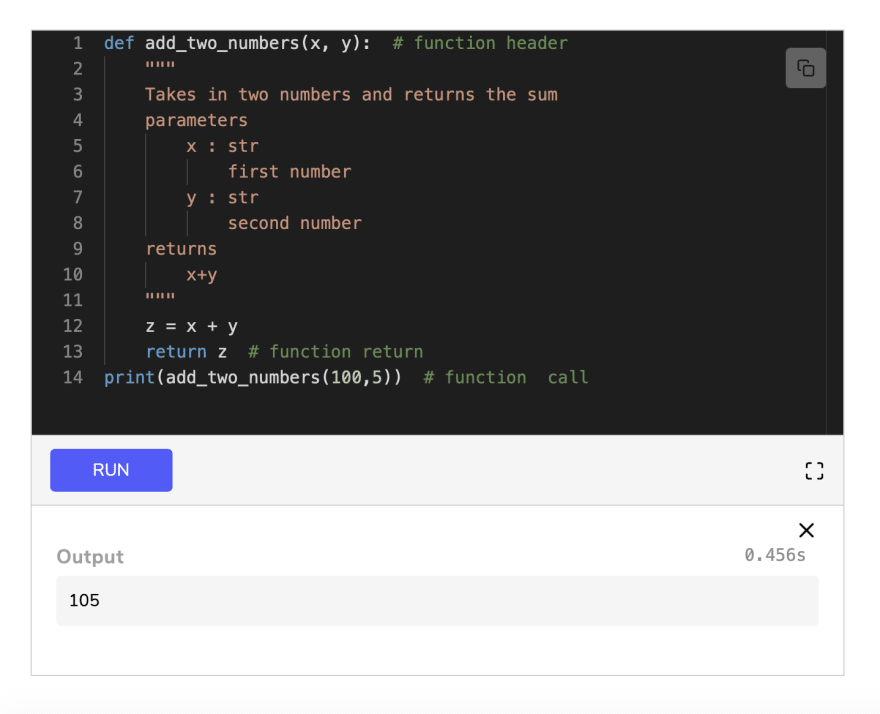The height and width of the screenshot is (714, 880).
Task: Close the output panel
Action: (x=806, y=530)
